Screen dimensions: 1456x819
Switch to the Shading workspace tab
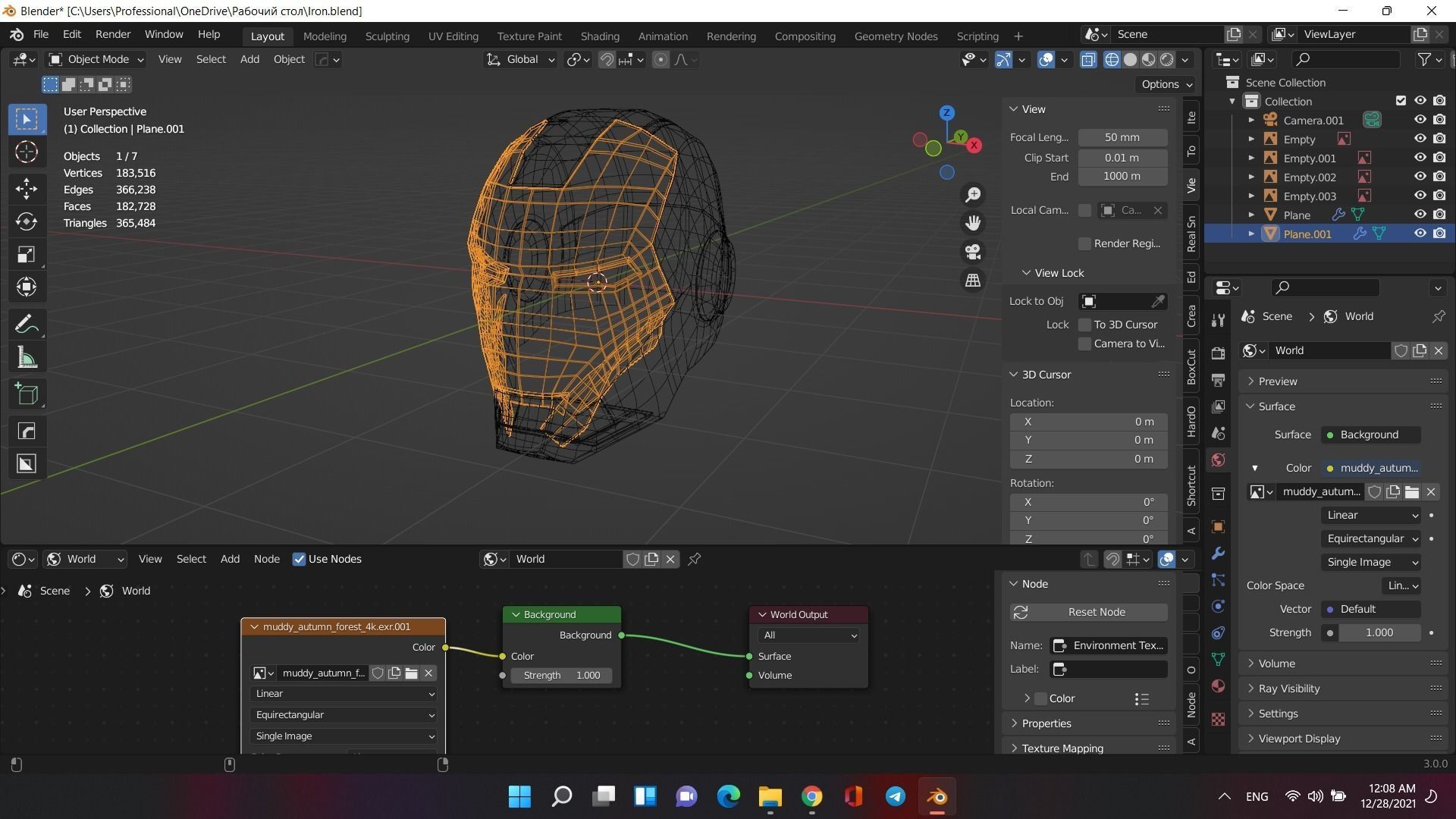click(599, 36)
